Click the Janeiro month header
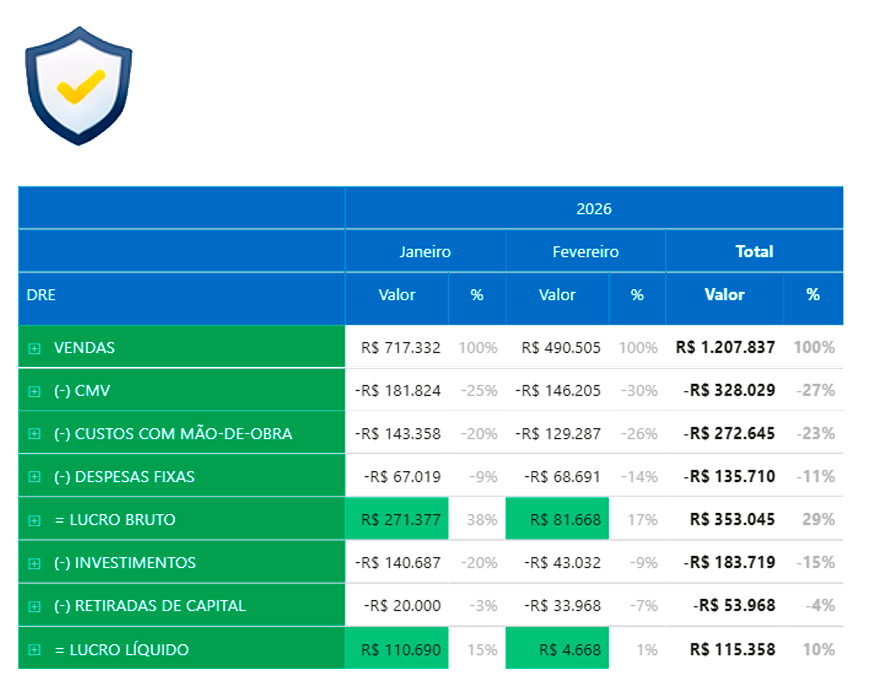This screenshot has height=688, width=870. pyautogui.click(x=425, y=252)
